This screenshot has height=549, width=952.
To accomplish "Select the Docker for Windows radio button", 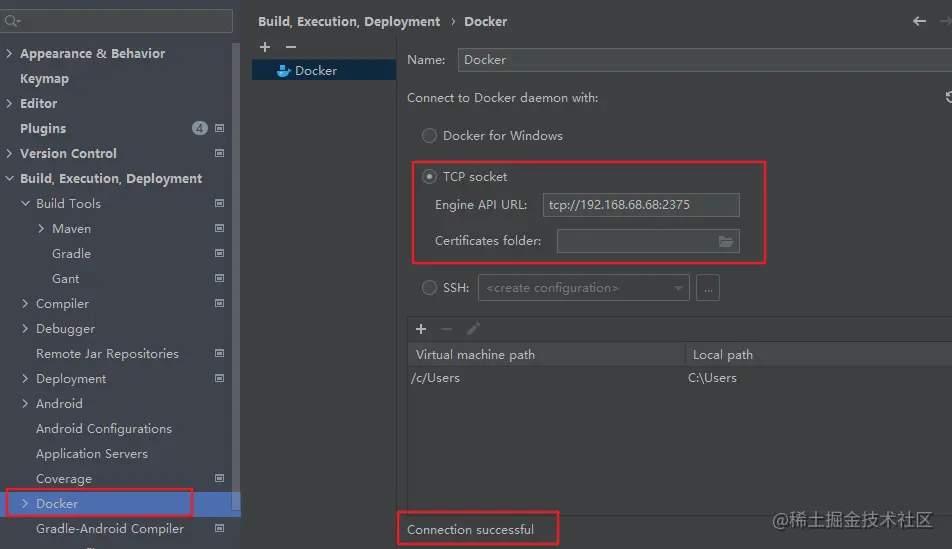I will coord(429,135).
